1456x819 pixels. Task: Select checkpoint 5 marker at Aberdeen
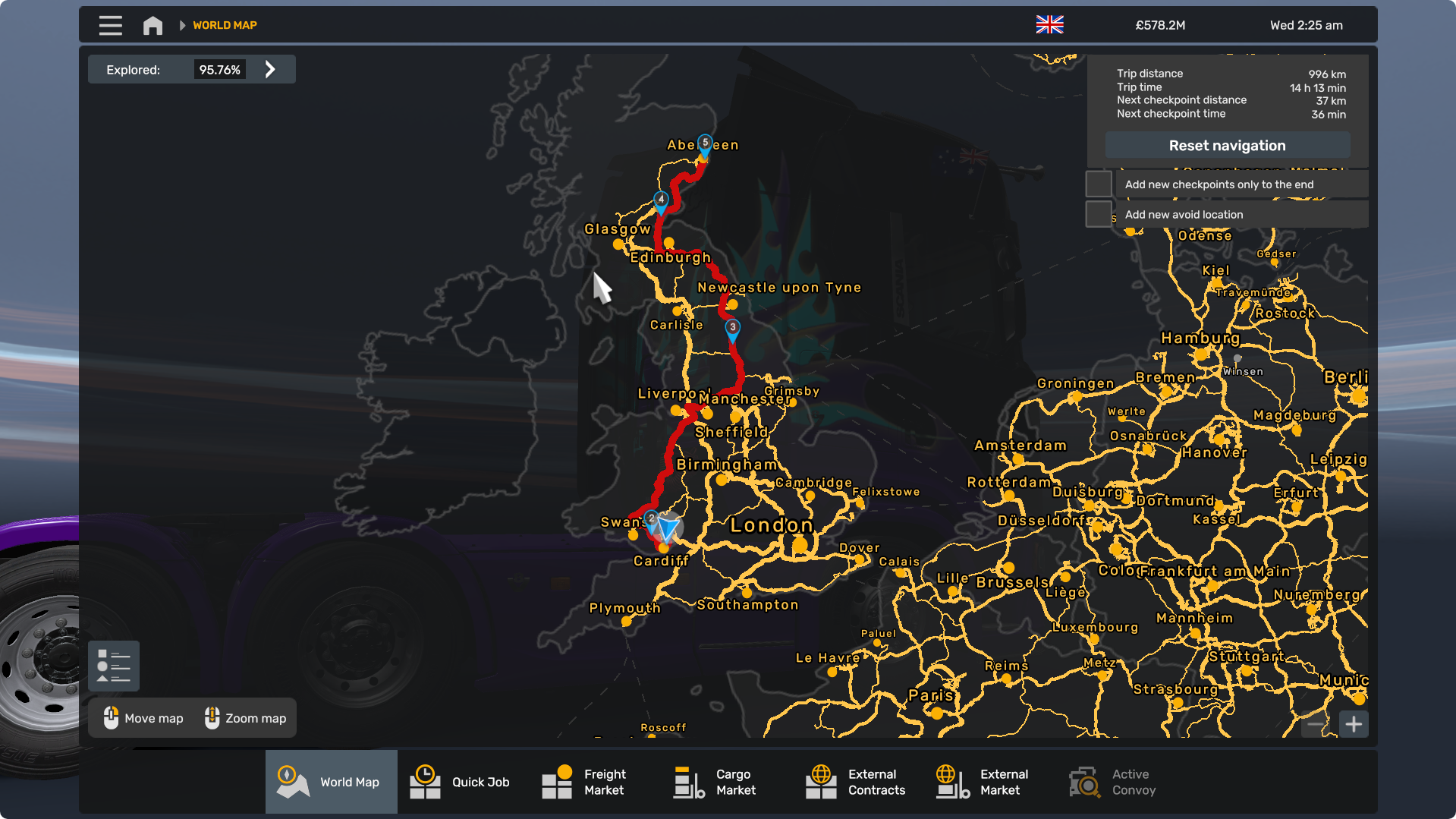705,144
